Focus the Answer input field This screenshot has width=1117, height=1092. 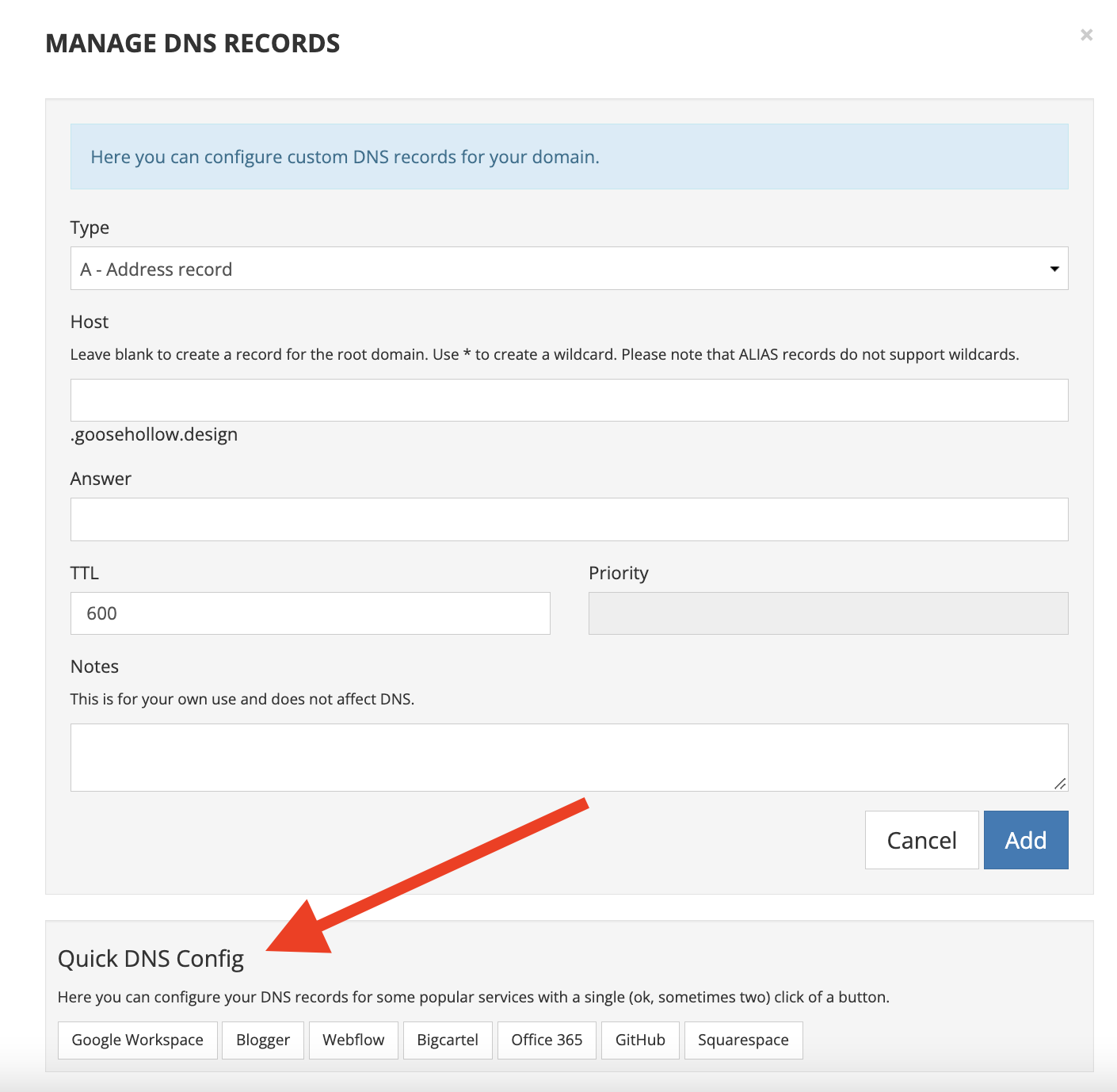(x=569, y=519)
